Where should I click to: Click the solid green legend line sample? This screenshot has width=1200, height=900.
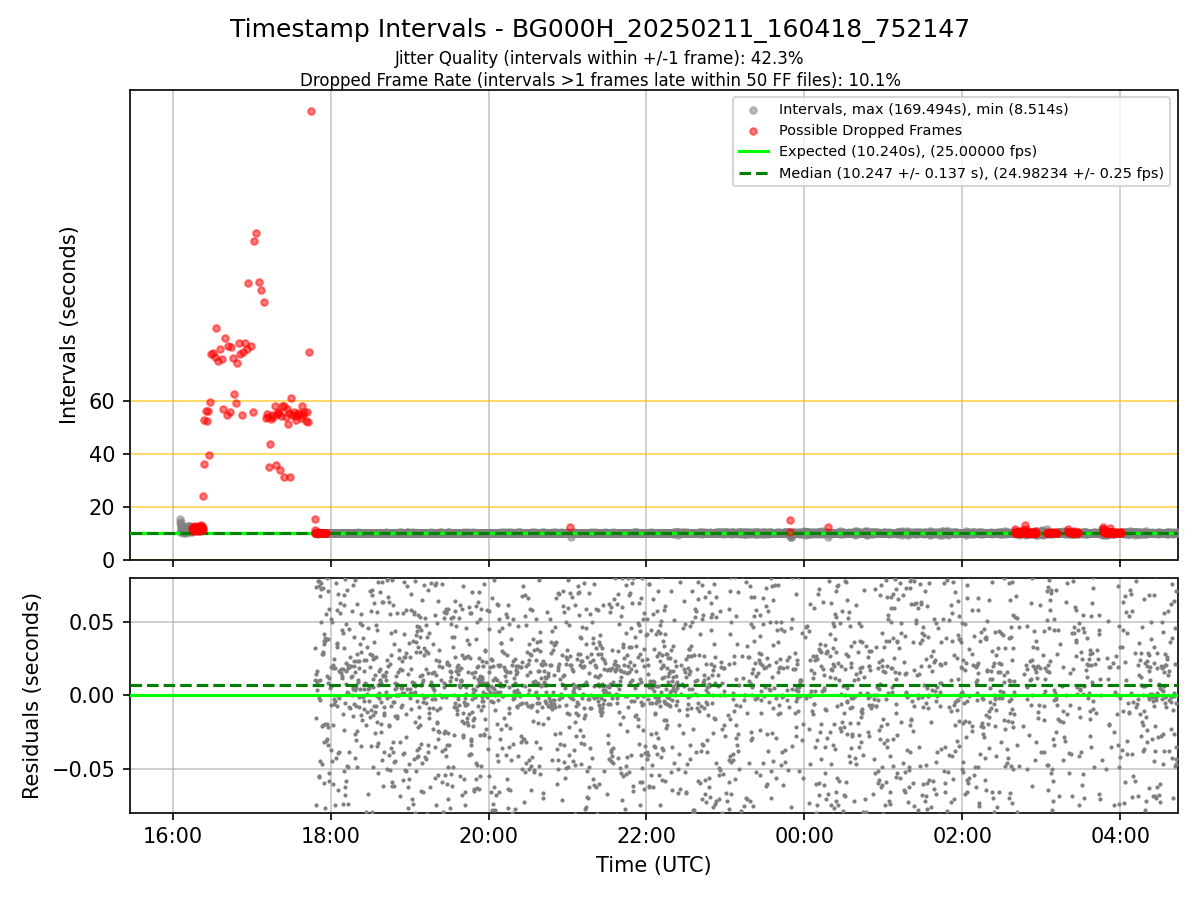pyautogui.click(x=753, y=152)
